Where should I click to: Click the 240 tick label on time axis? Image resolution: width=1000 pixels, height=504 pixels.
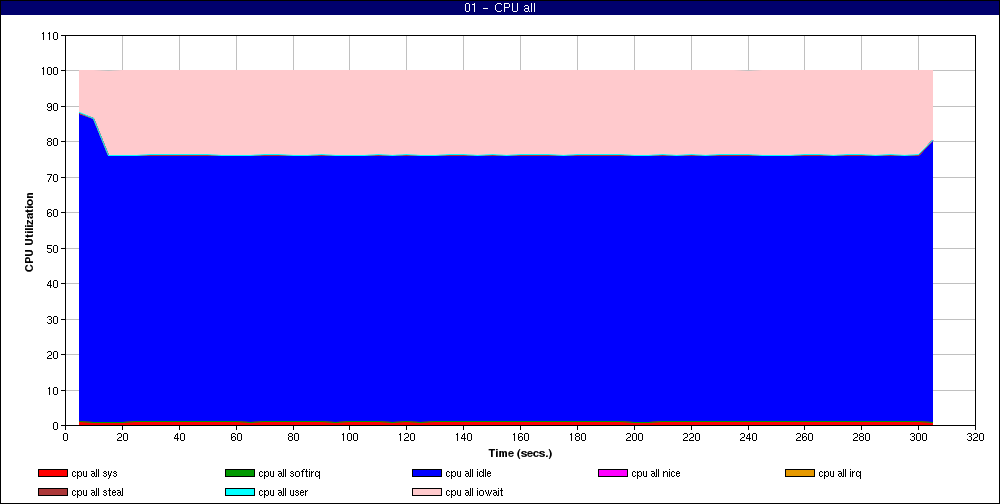(748, 438)
